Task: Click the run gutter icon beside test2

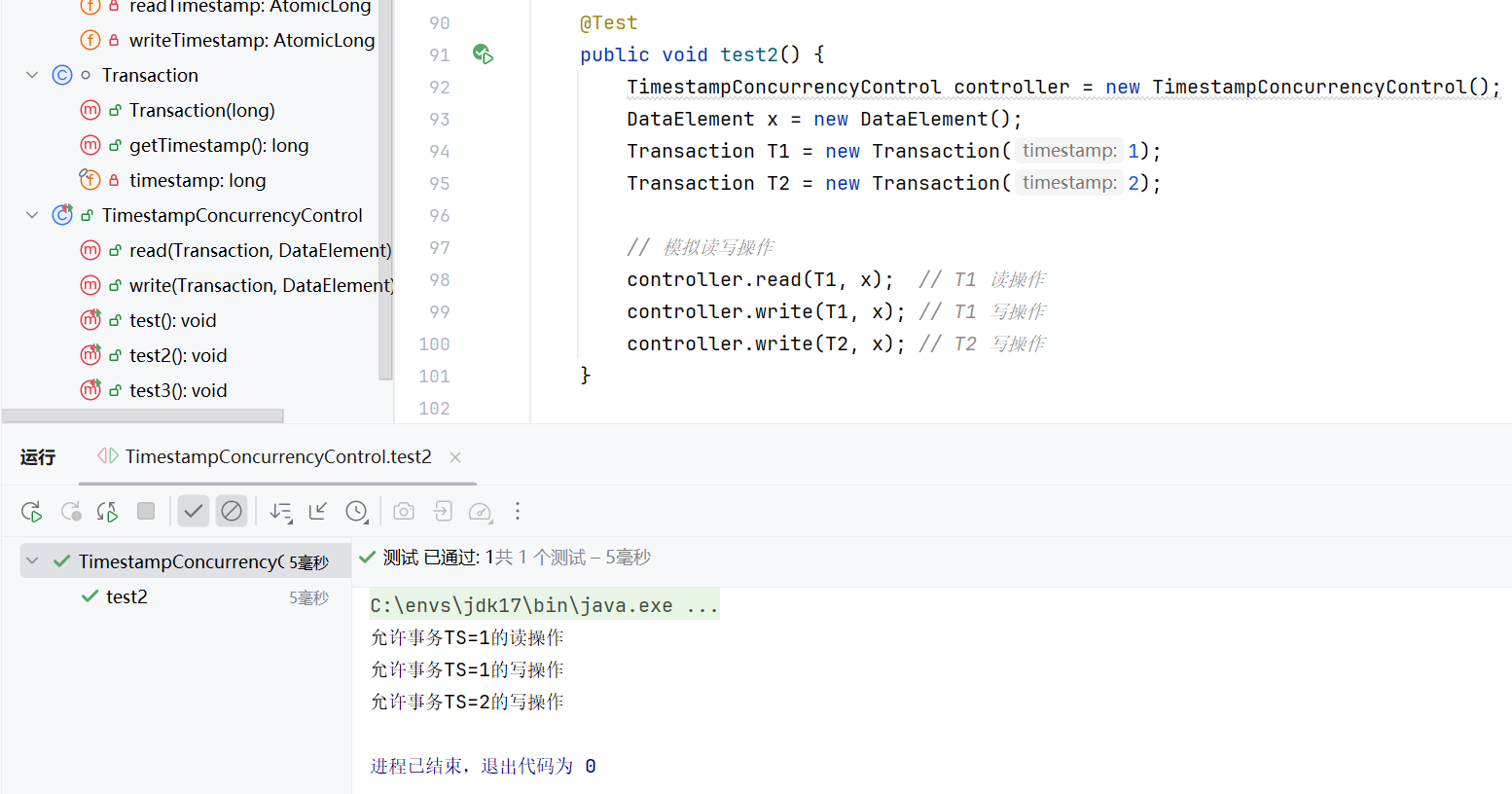Action: coord(483,54)
